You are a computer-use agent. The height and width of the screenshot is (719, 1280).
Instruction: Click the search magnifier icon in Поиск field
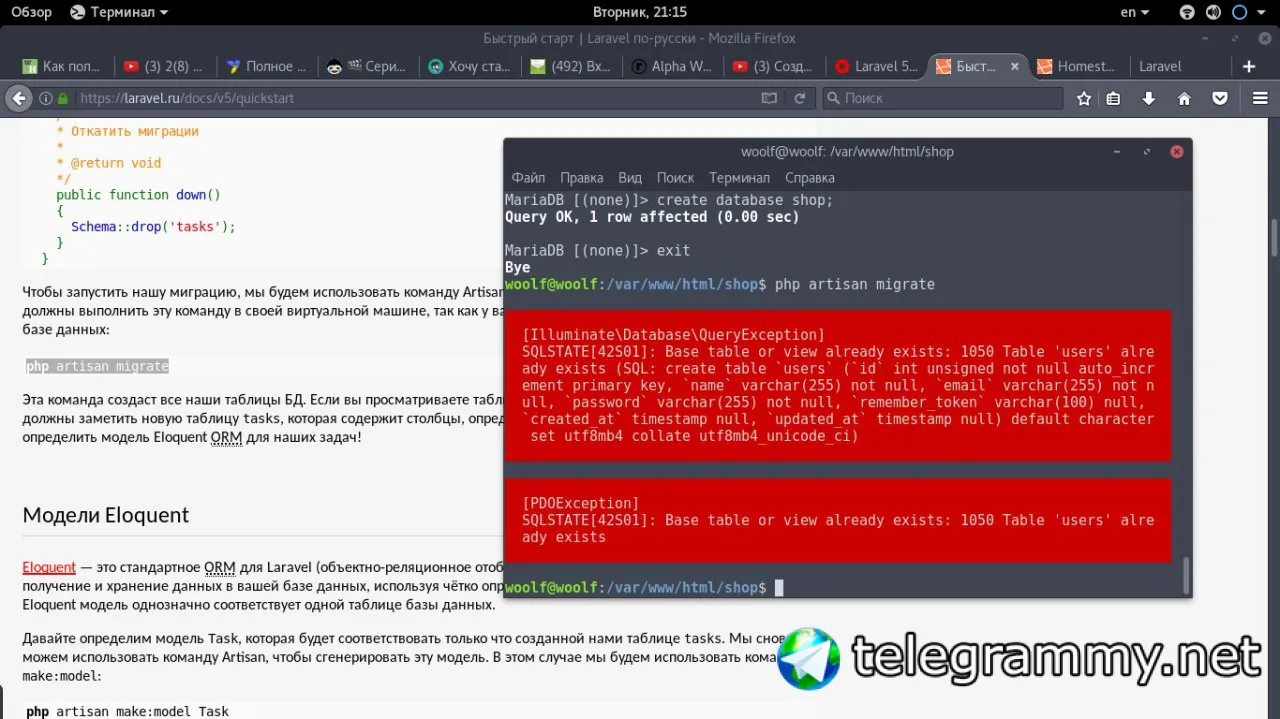point(833,98)
